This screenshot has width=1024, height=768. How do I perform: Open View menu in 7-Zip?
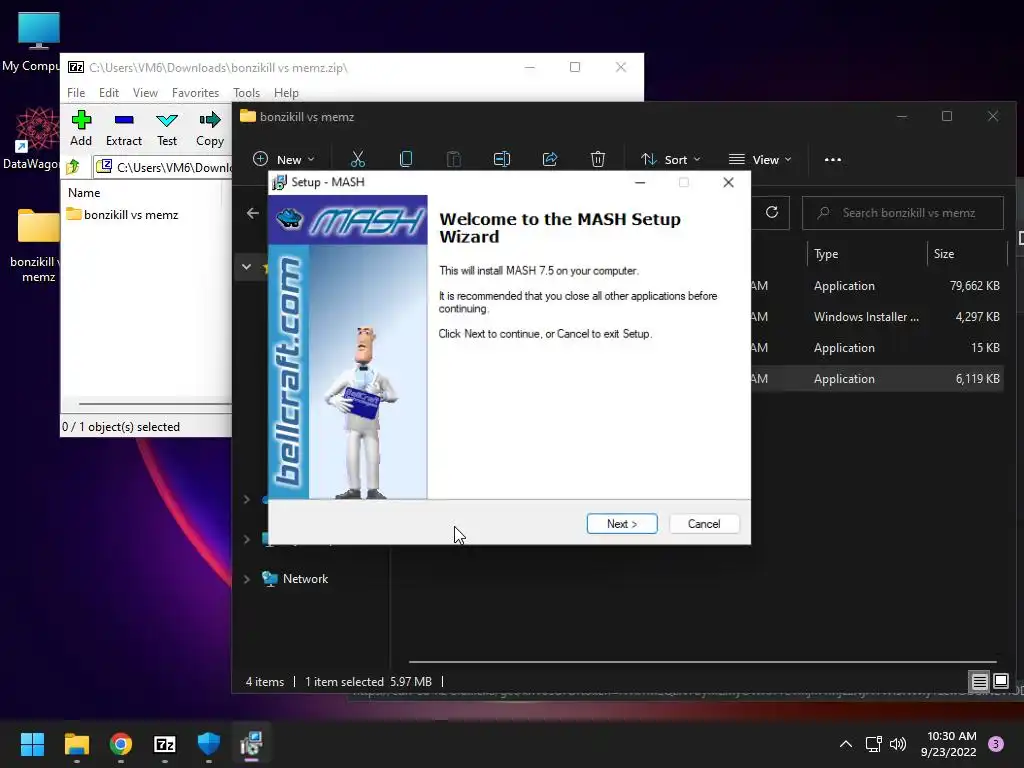click(145, 93)
